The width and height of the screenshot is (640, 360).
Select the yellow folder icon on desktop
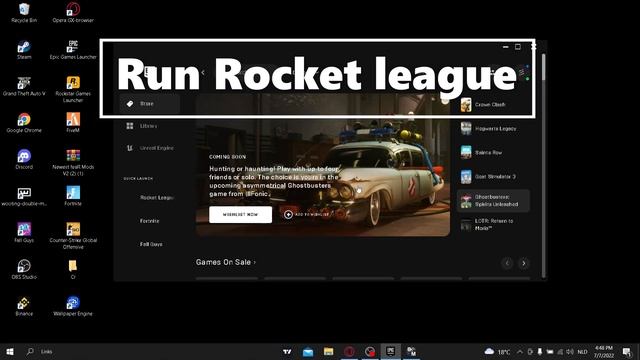coord(73,270)
